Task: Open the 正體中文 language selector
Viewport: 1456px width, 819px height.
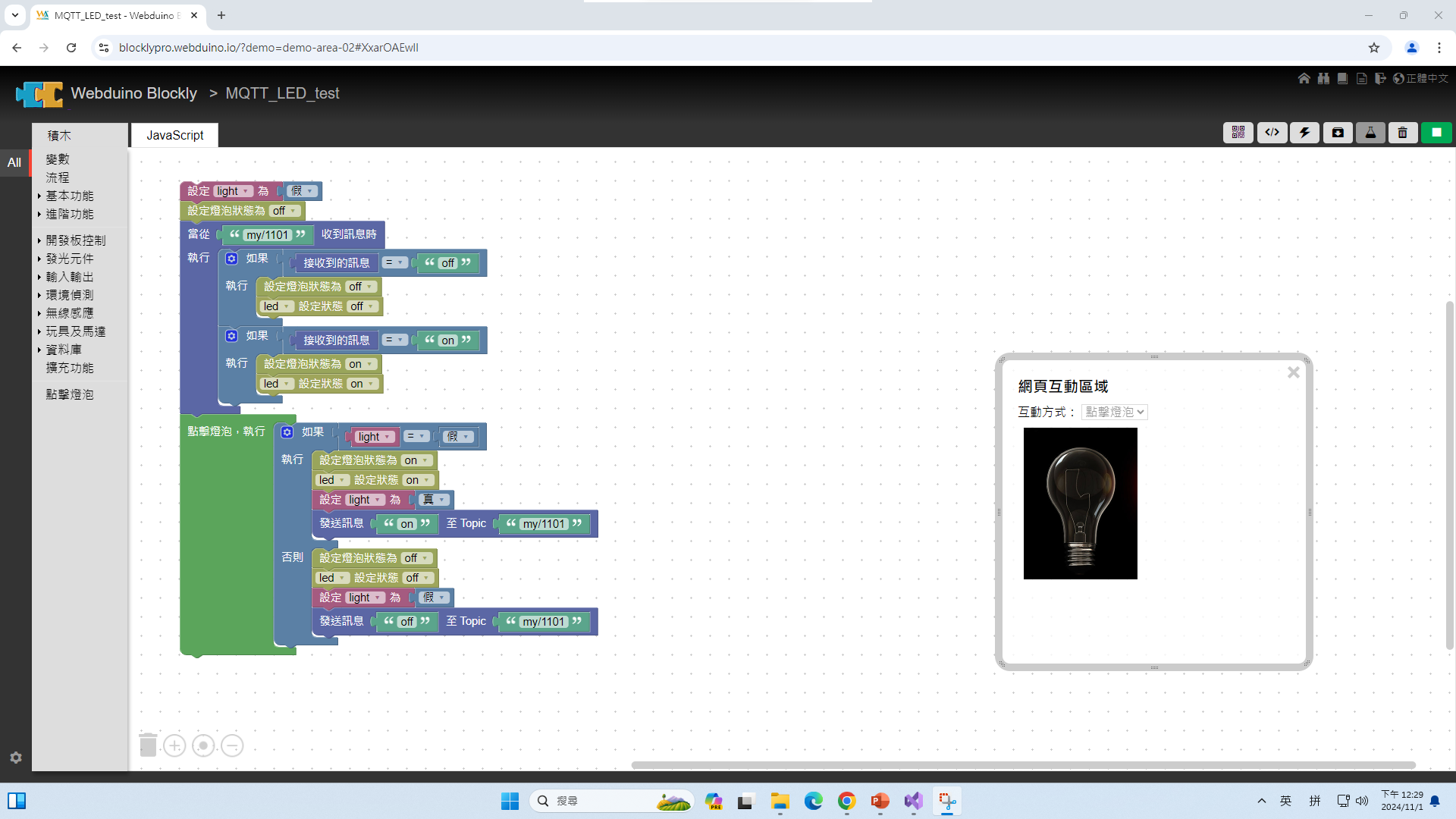Action: [1421, 78]
